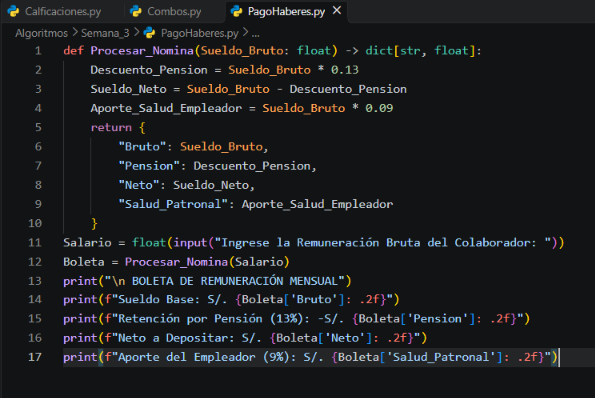Close the PagoHaberes.py tab

click(337, 11)
